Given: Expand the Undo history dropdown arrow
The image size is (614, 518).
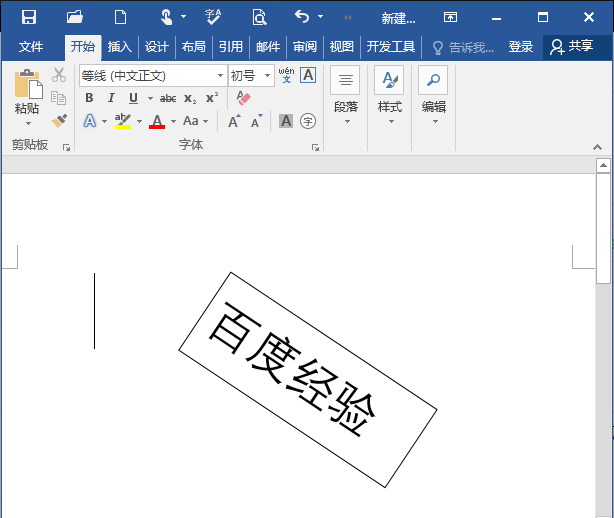Looking at the screenshot, I should click(320, 17).
